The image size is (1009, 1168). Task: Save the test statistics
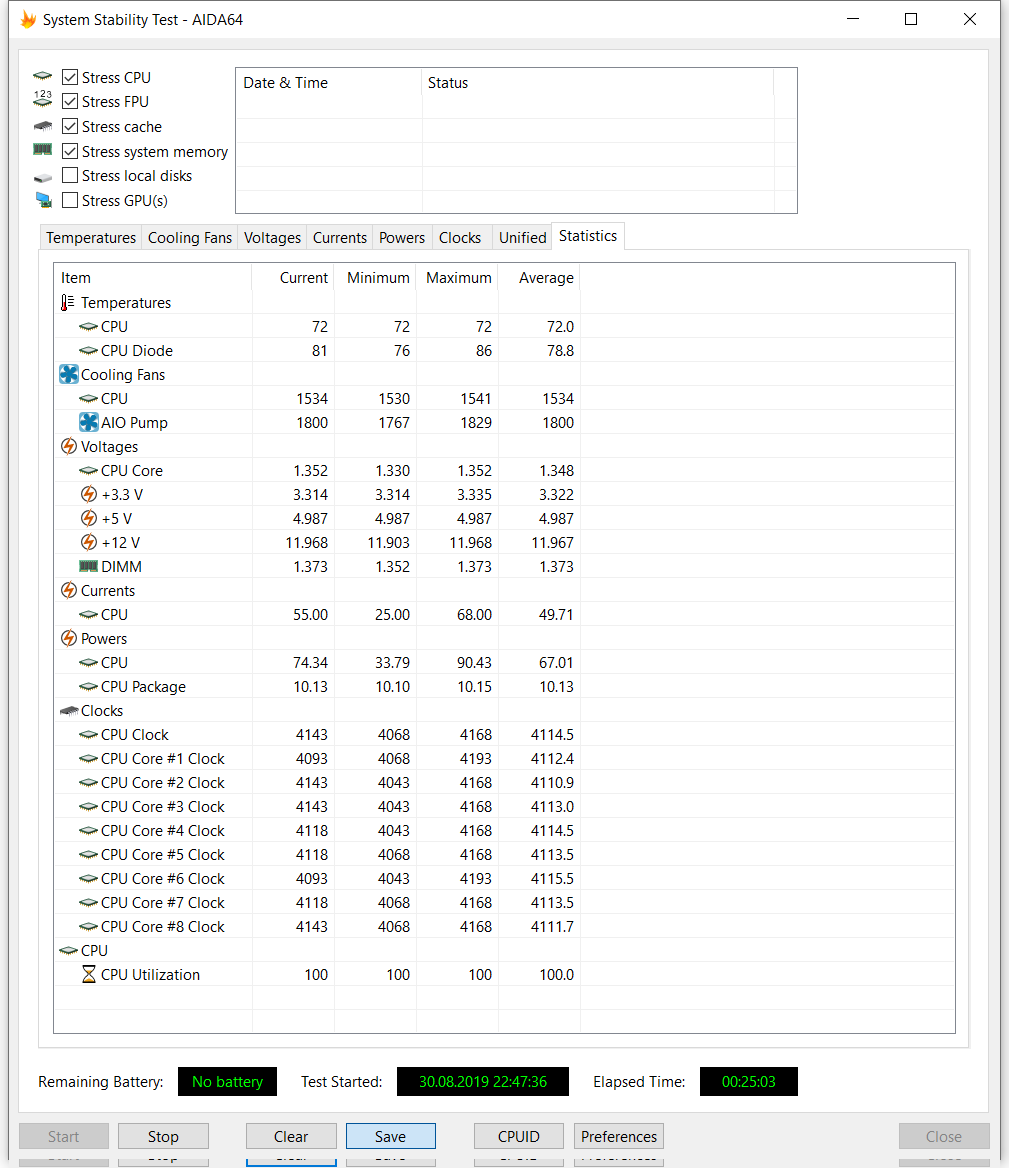click(x=391, y=1137)
